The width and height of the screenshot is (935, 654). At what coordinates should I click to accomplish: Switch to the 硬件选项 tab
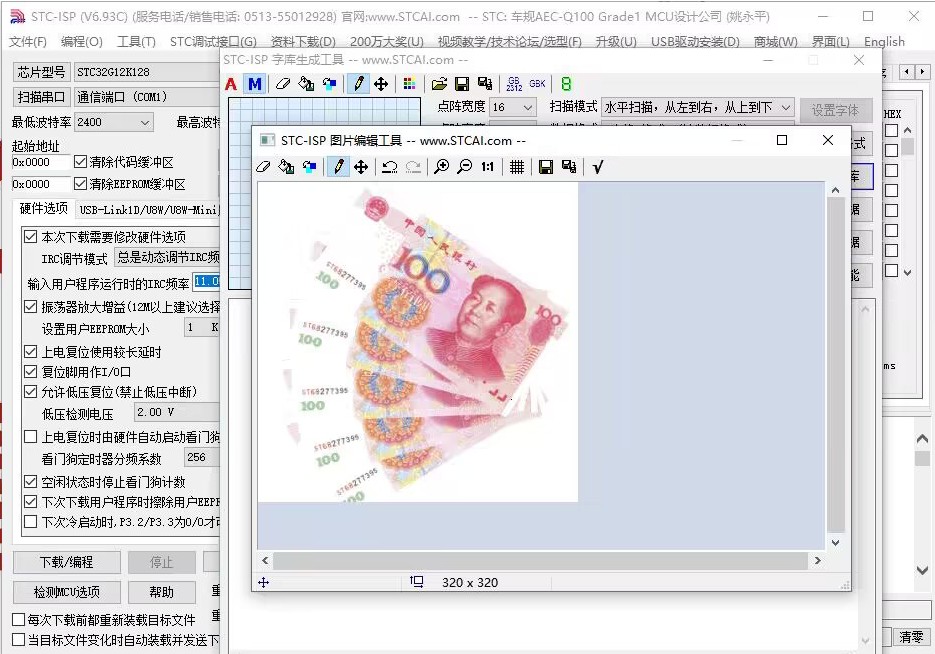pos(44,208)
